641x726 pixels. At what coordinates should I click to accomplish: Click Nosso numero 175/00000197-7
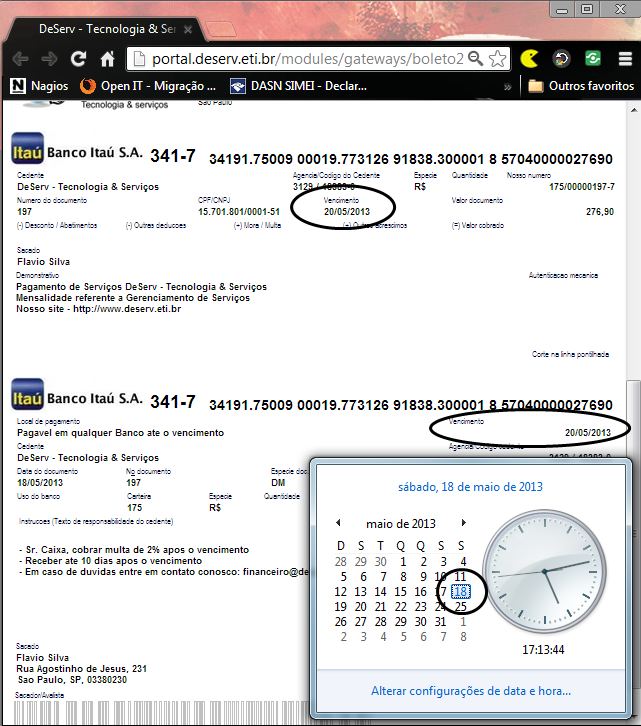pyautogui.click(x=582, y=187)
